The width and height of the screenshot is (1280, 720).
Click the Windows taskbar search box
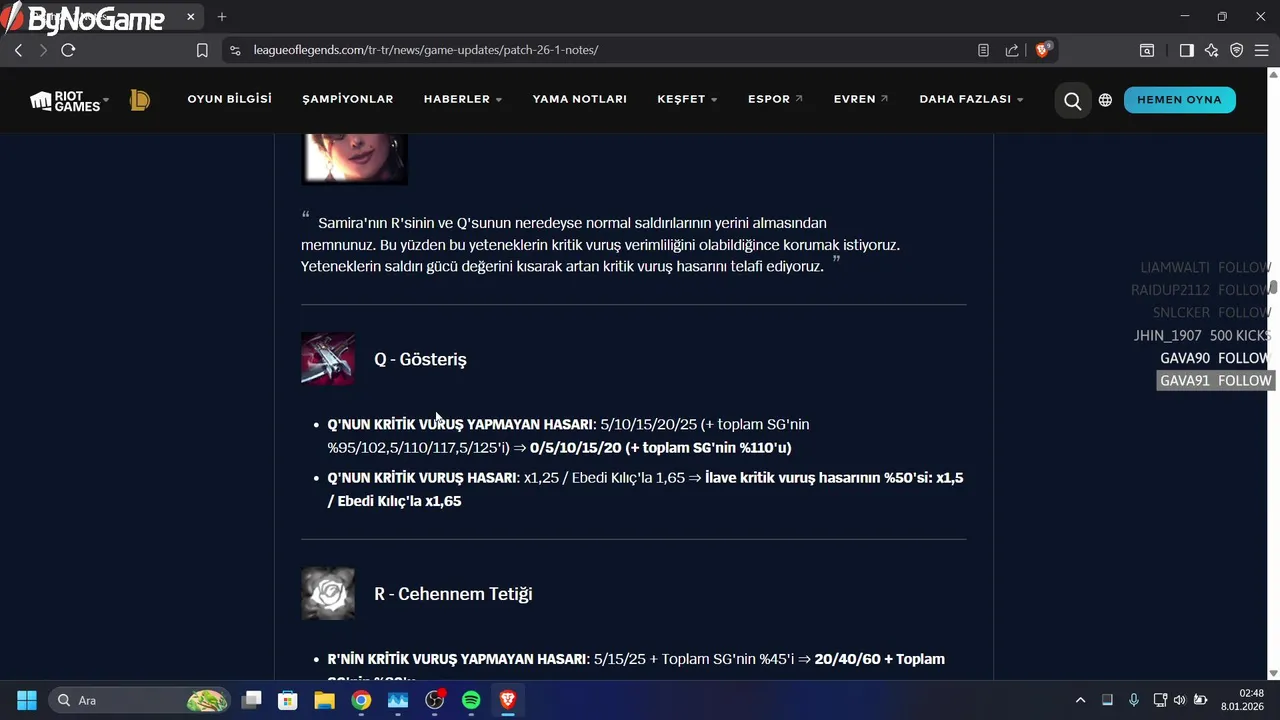[x=140, y=700]
